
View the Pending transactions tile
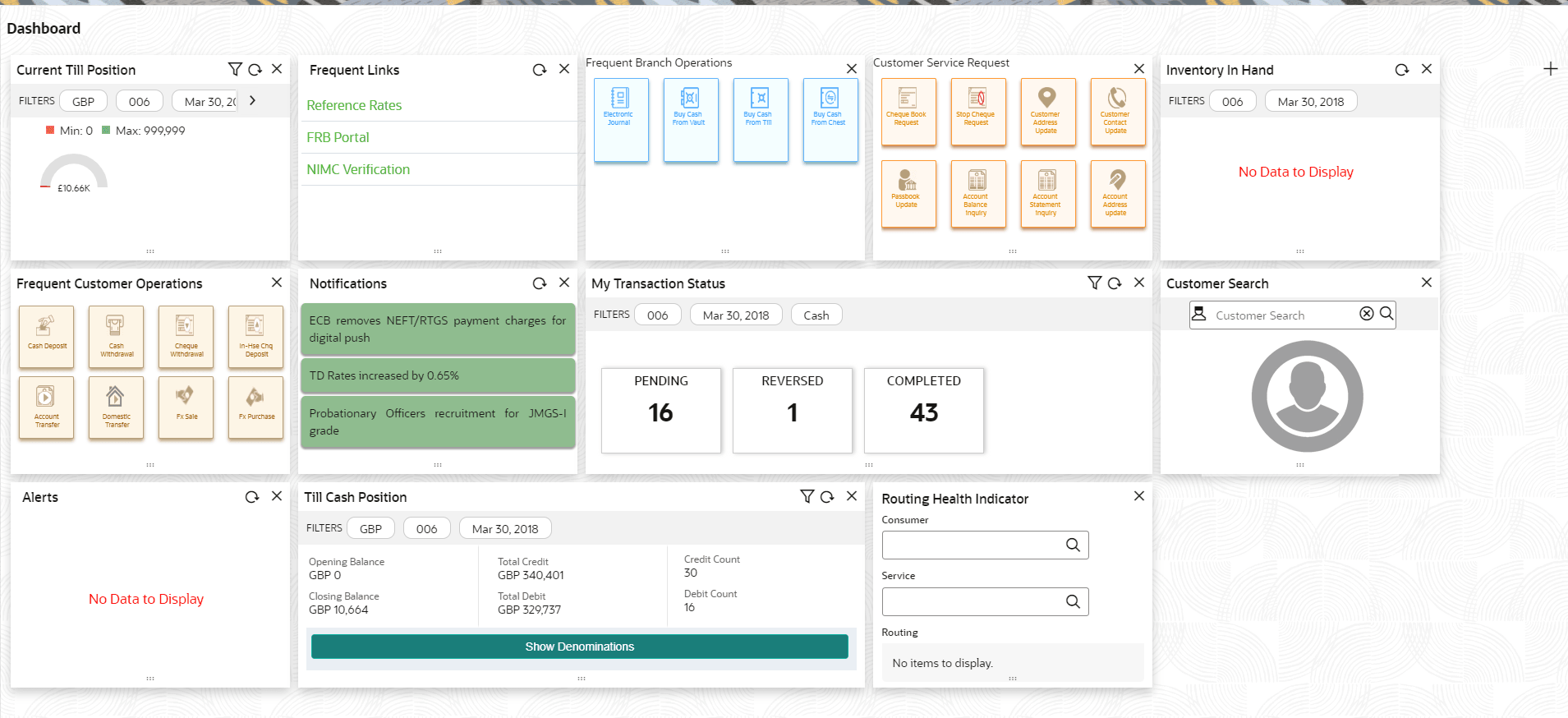tap(661, 410)
